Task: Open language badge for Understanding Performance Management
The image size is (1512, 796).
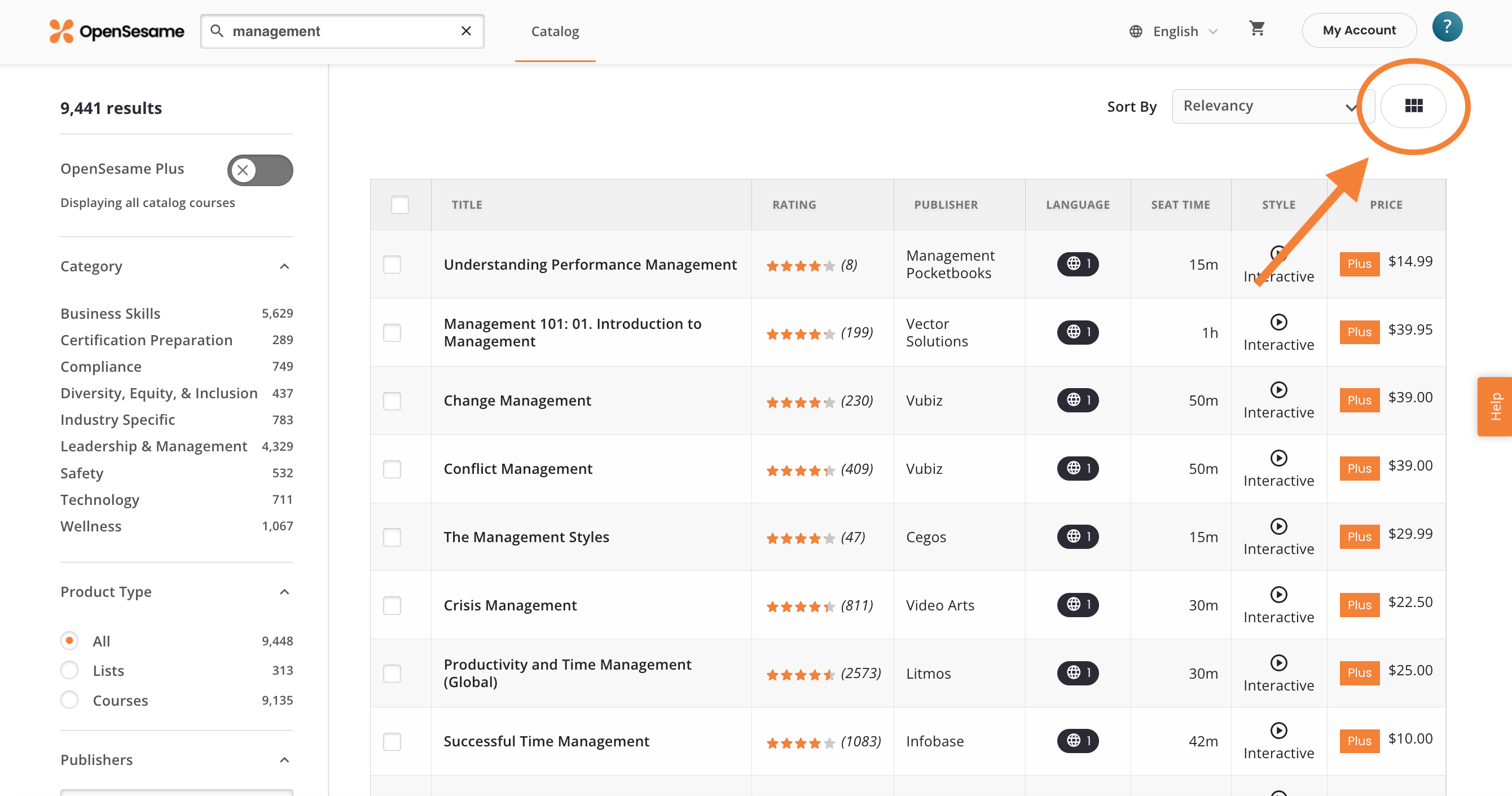Action: (x=1078, y=264)
